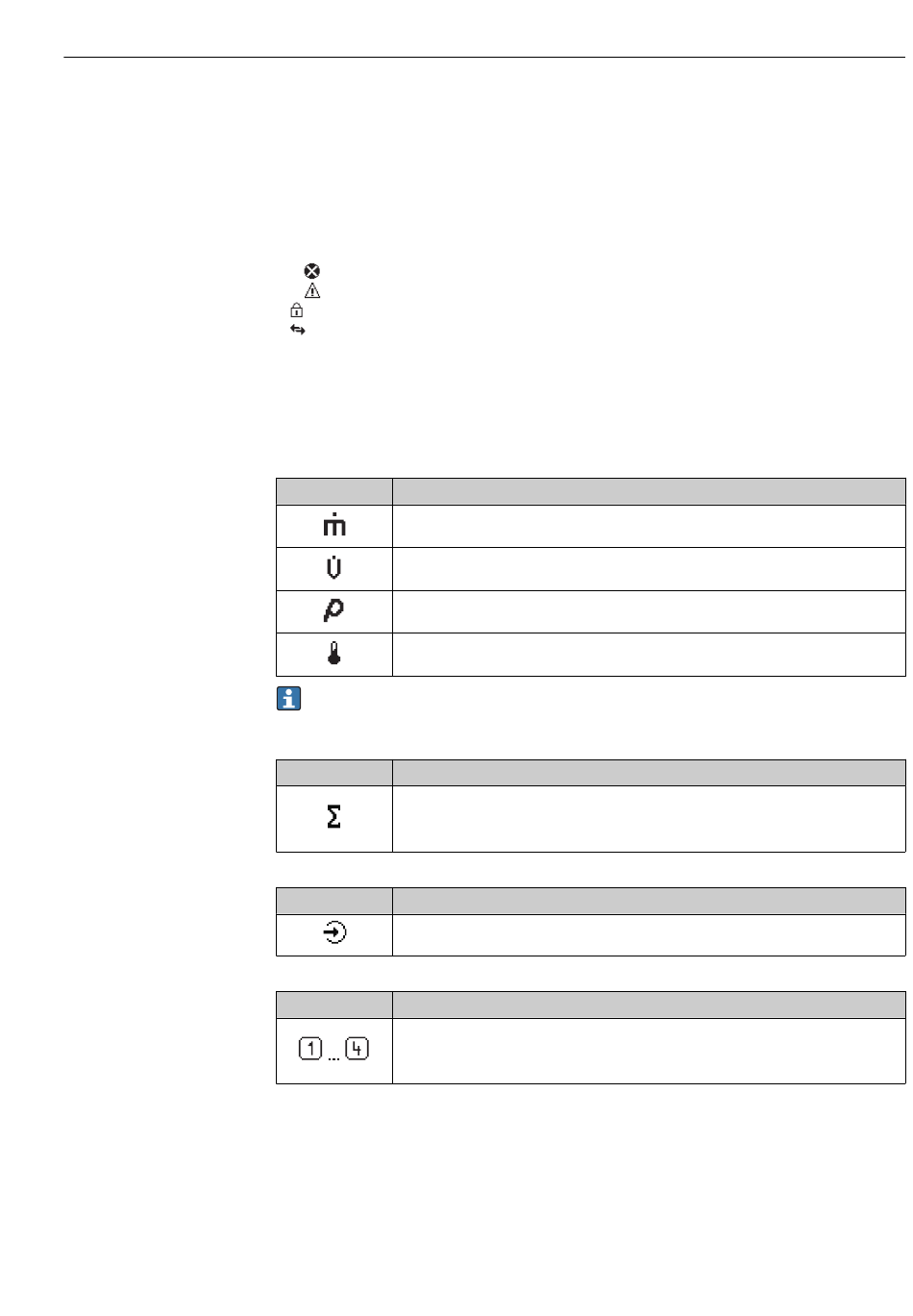Select the mass flow symbol (m with dot)
The image size is (913, 1316).
[x=334, y=526]
